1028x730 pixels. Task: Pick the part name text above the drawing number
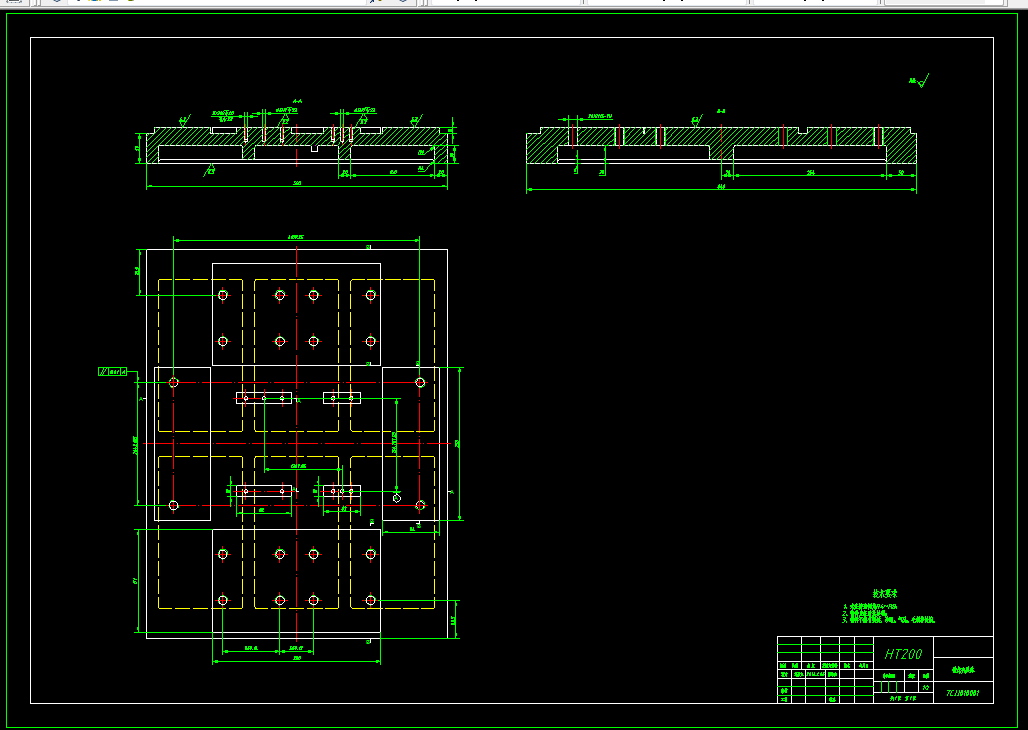tap(963, 670)
